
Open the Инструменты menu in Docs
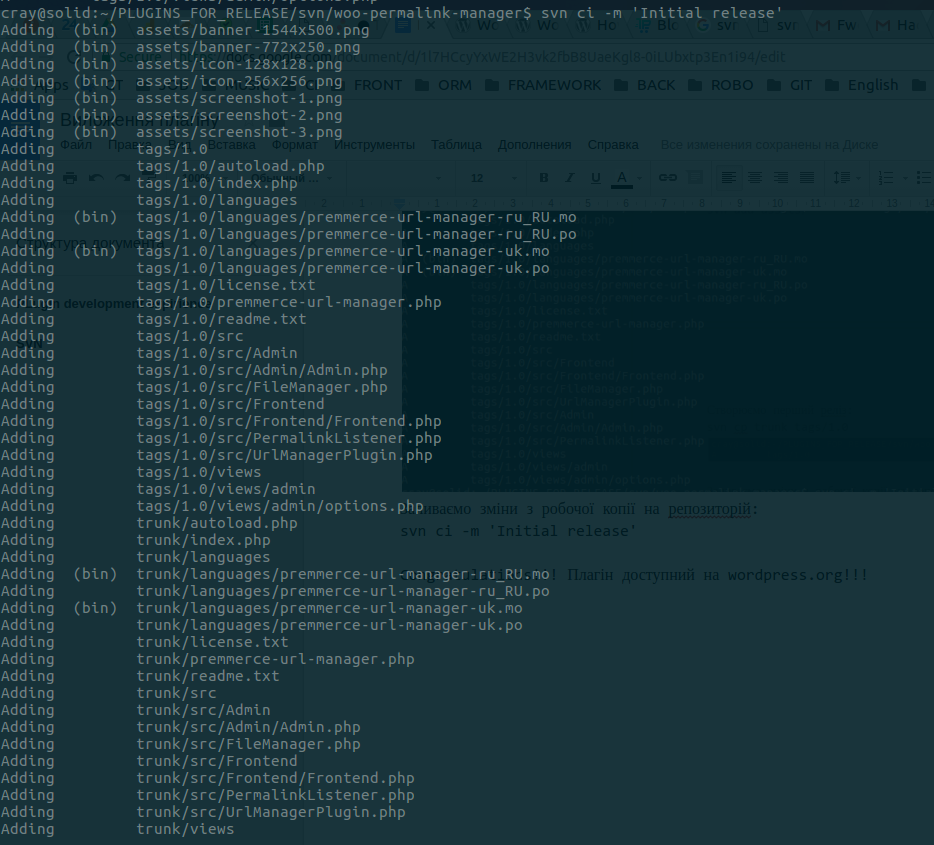(374, 145)
